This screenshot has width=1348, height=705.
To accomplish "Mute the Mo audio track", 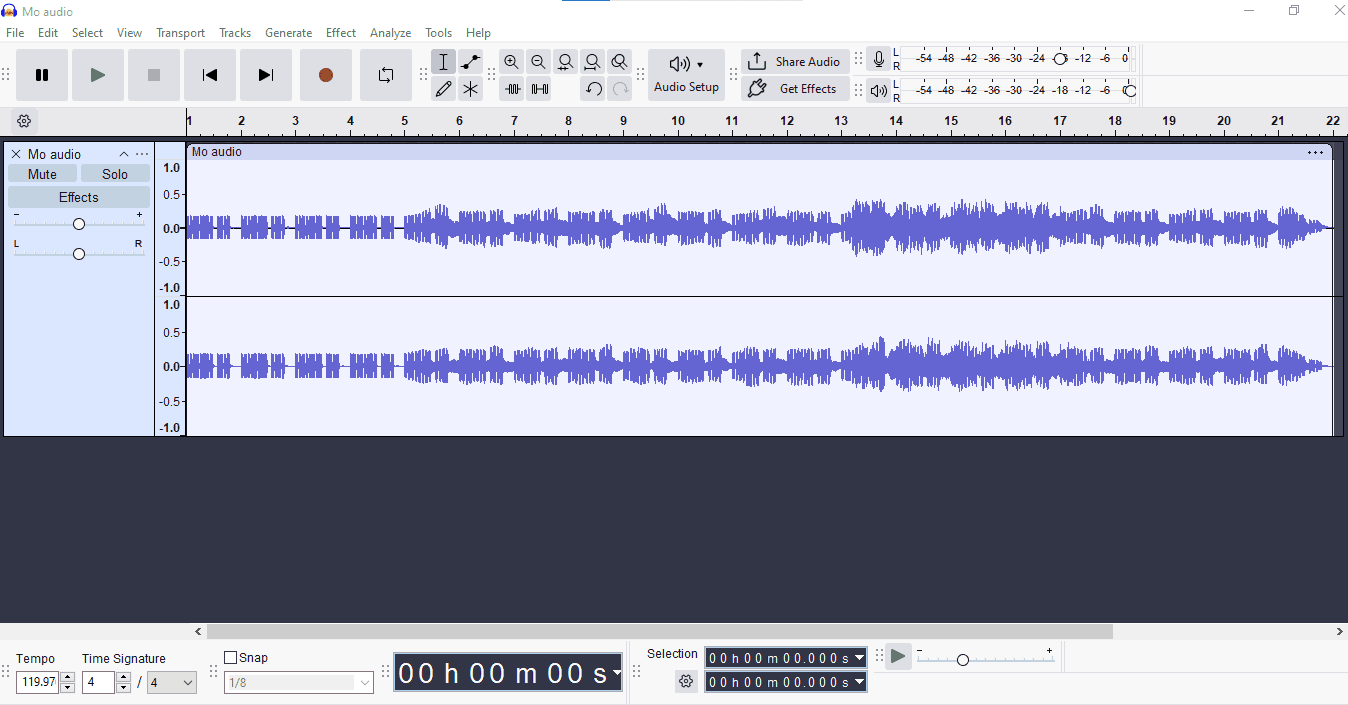I will pyautogui.click(x=42, y=174).
